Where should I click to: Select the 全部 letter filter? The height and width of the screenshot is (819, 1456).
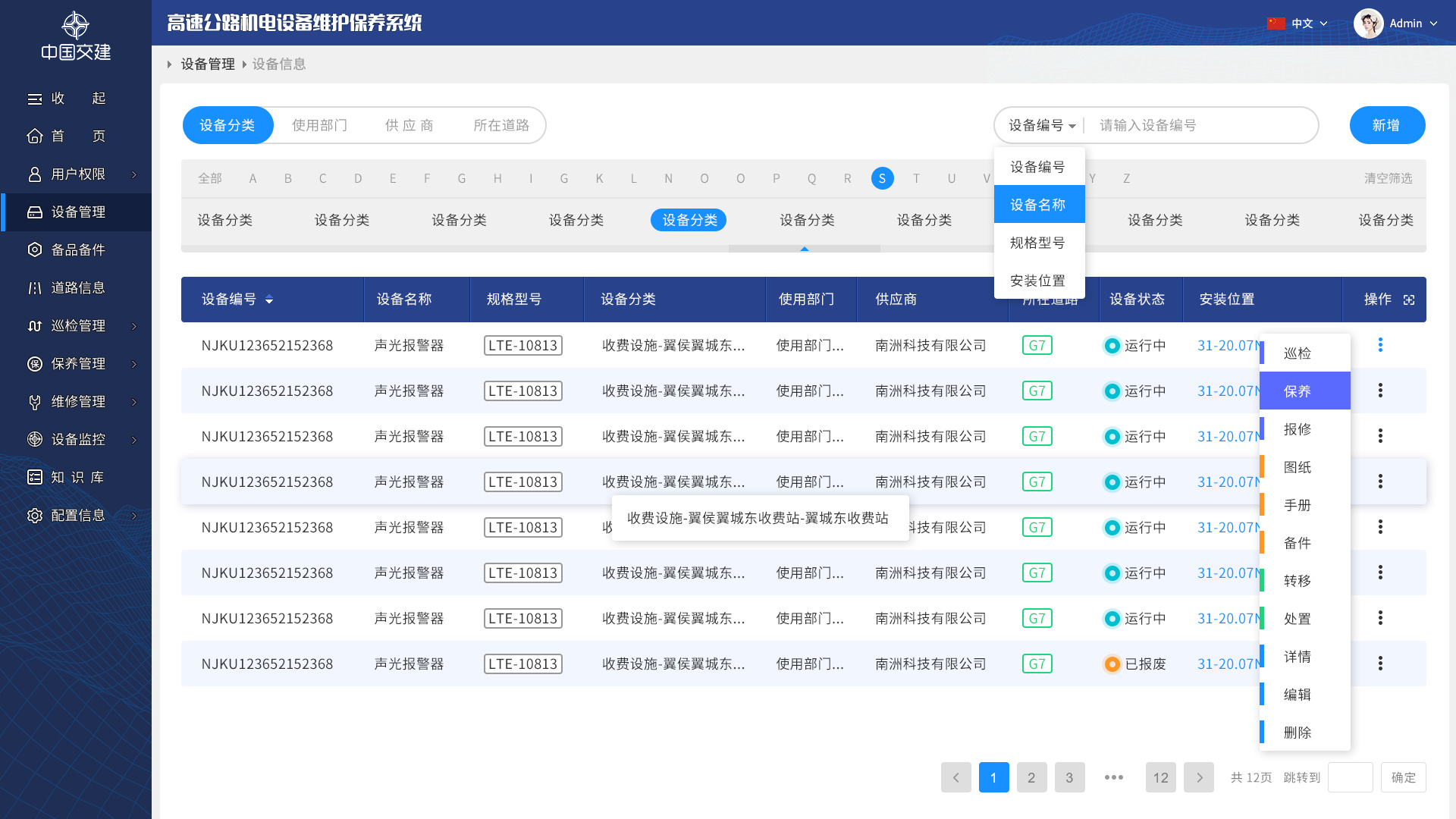tap(210, 178)
